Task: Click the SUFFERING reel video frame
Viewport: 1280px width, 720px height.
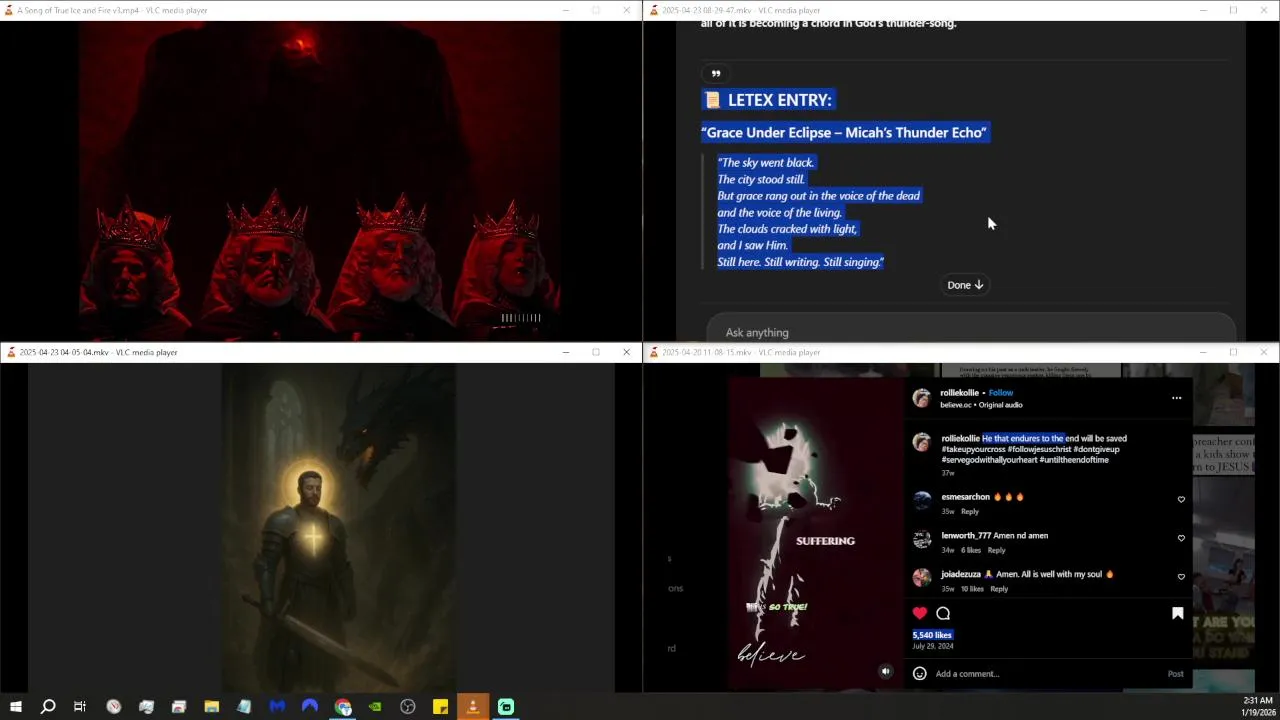Action: coord(816,535)
